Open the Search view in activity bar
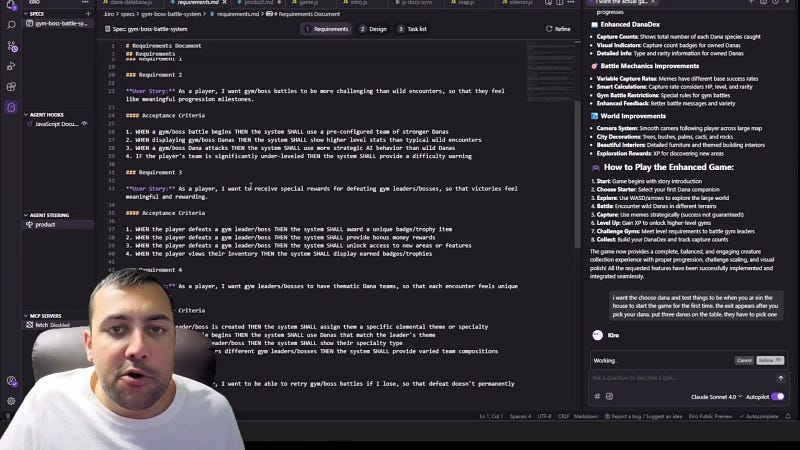This screenshot has width=800, height=450. pos(11,25)
